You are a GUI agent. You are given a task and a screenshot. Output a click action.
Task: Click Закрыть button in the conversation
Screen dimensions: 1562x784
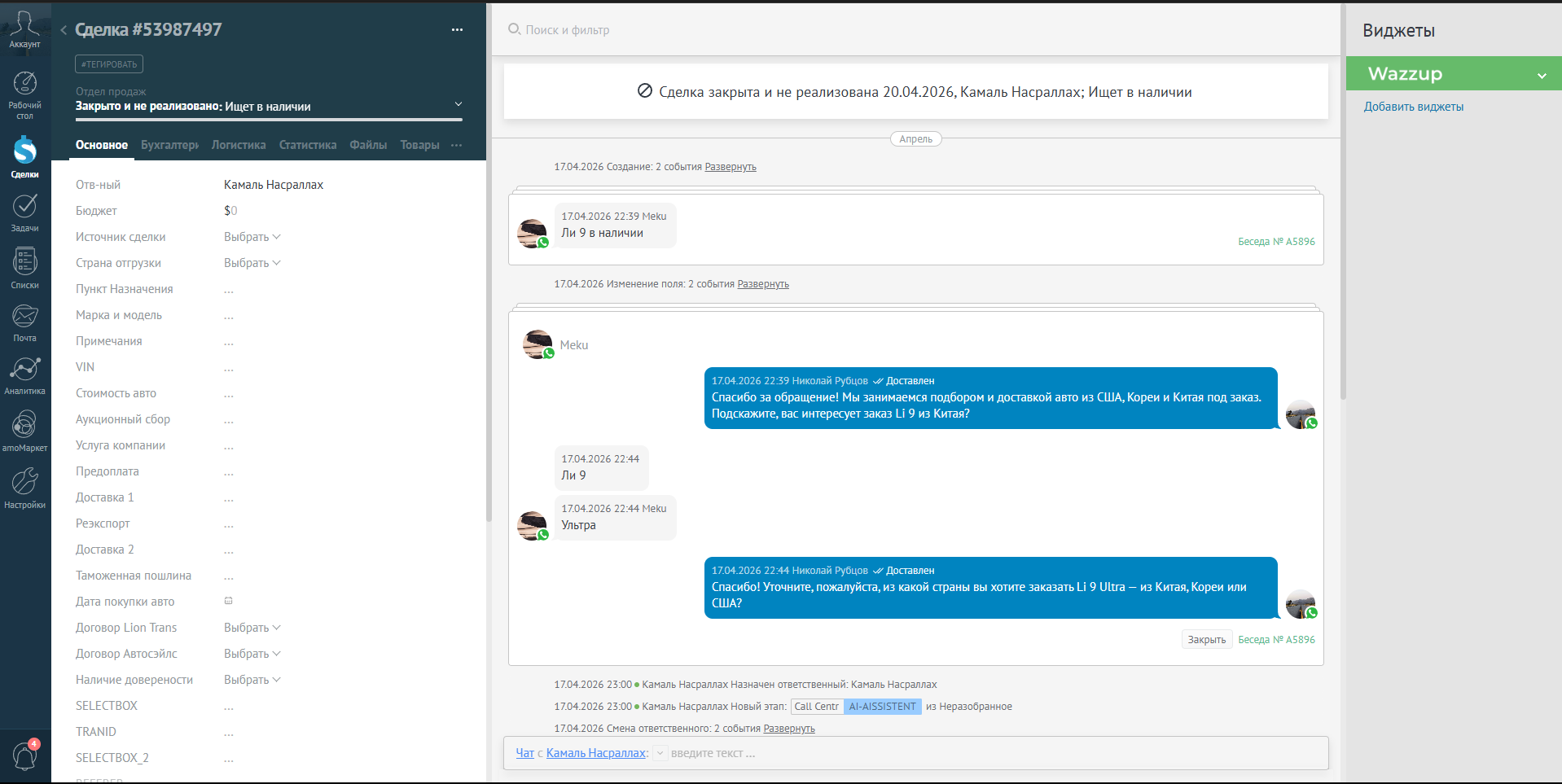pos(1207,640)
